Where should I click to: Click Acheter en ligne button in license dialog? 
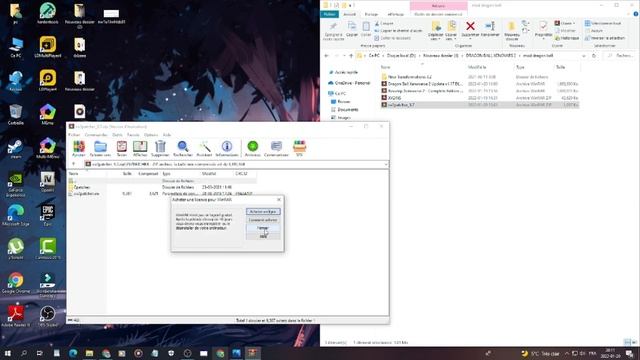263,211
